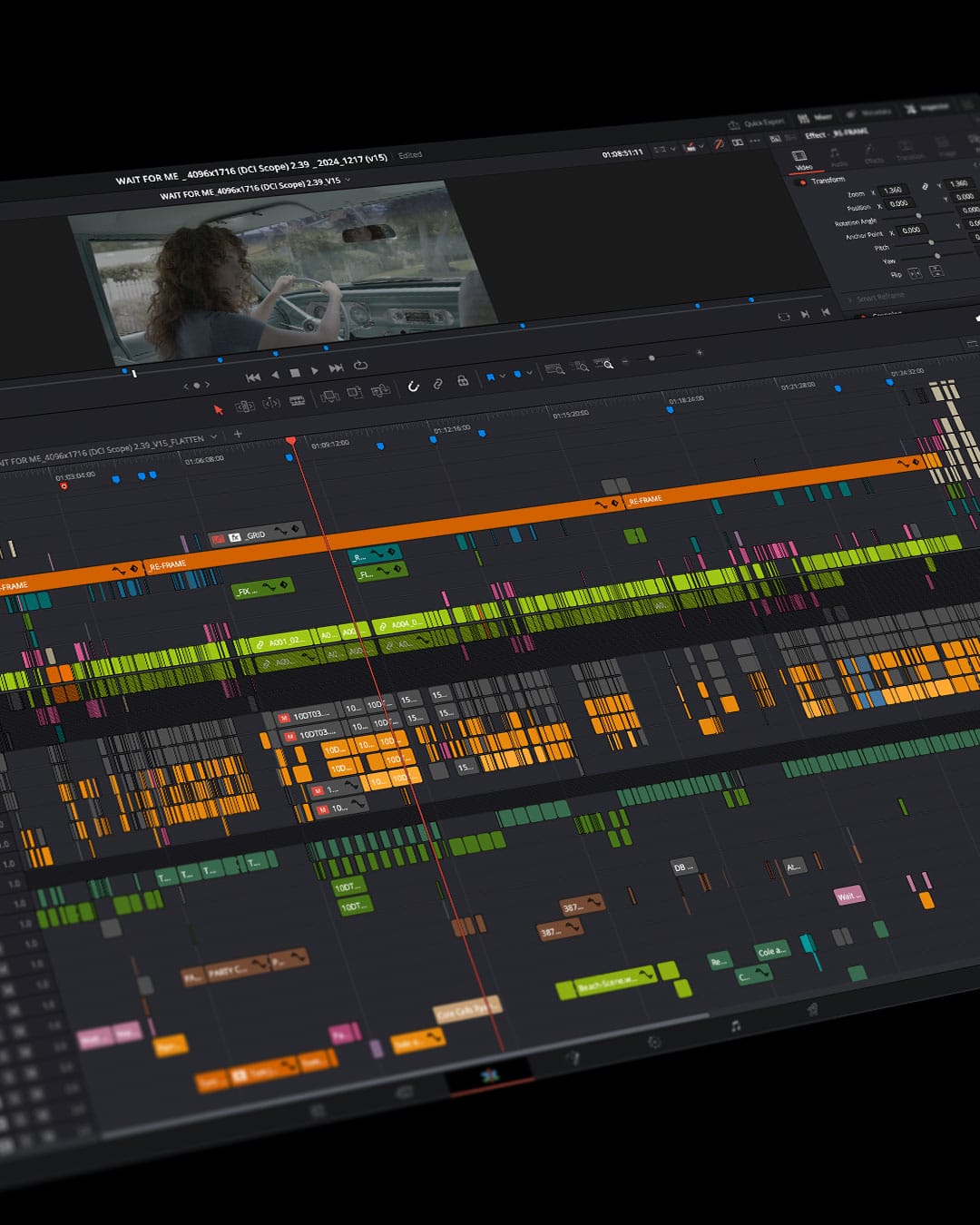Viewport: 980px width, 1225px height.
Task: Jump to first frame playback button
Action: point(253,377)
